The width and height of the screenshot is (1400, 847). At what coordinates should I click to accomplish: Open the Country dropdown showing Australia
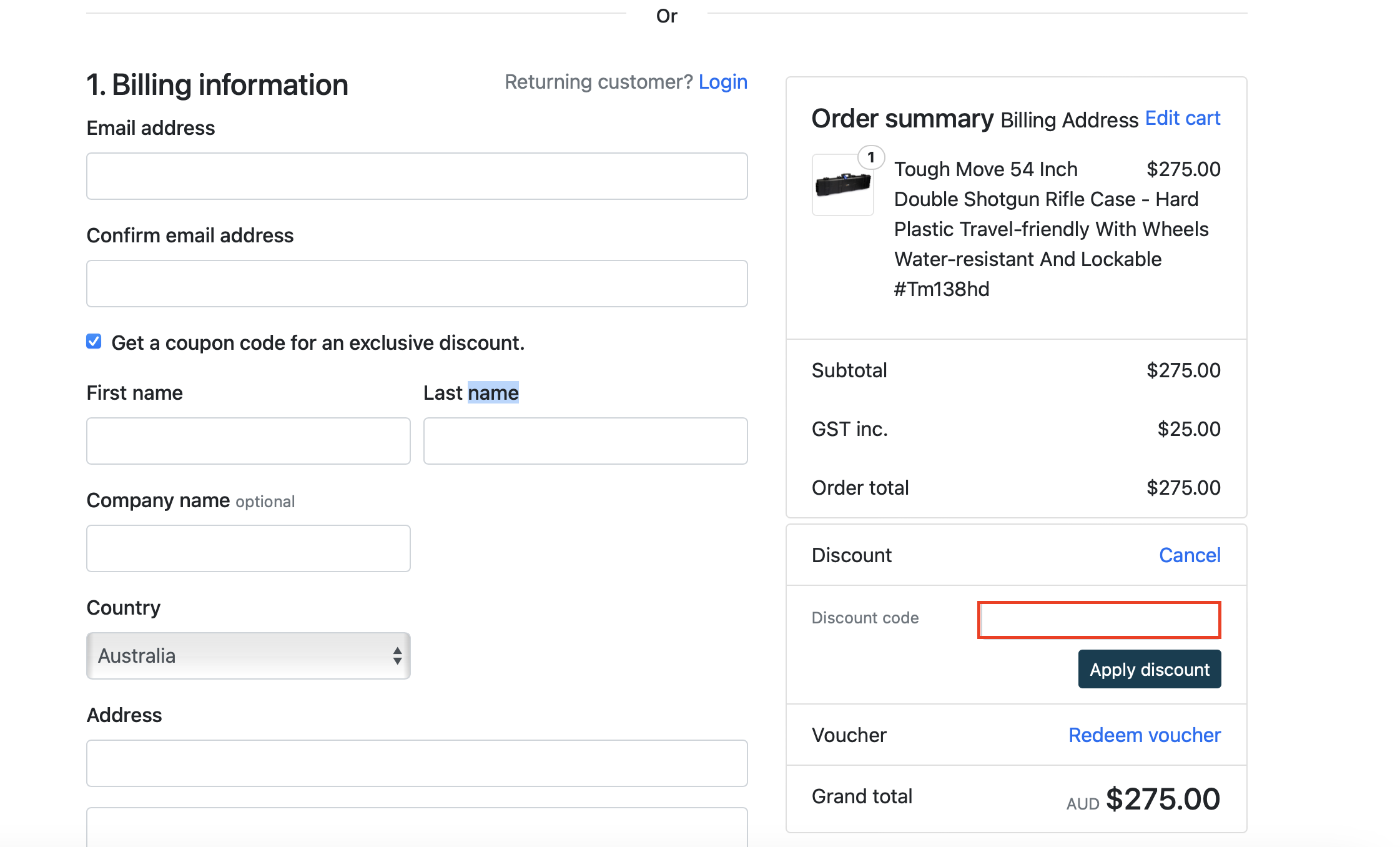(248, 656)
